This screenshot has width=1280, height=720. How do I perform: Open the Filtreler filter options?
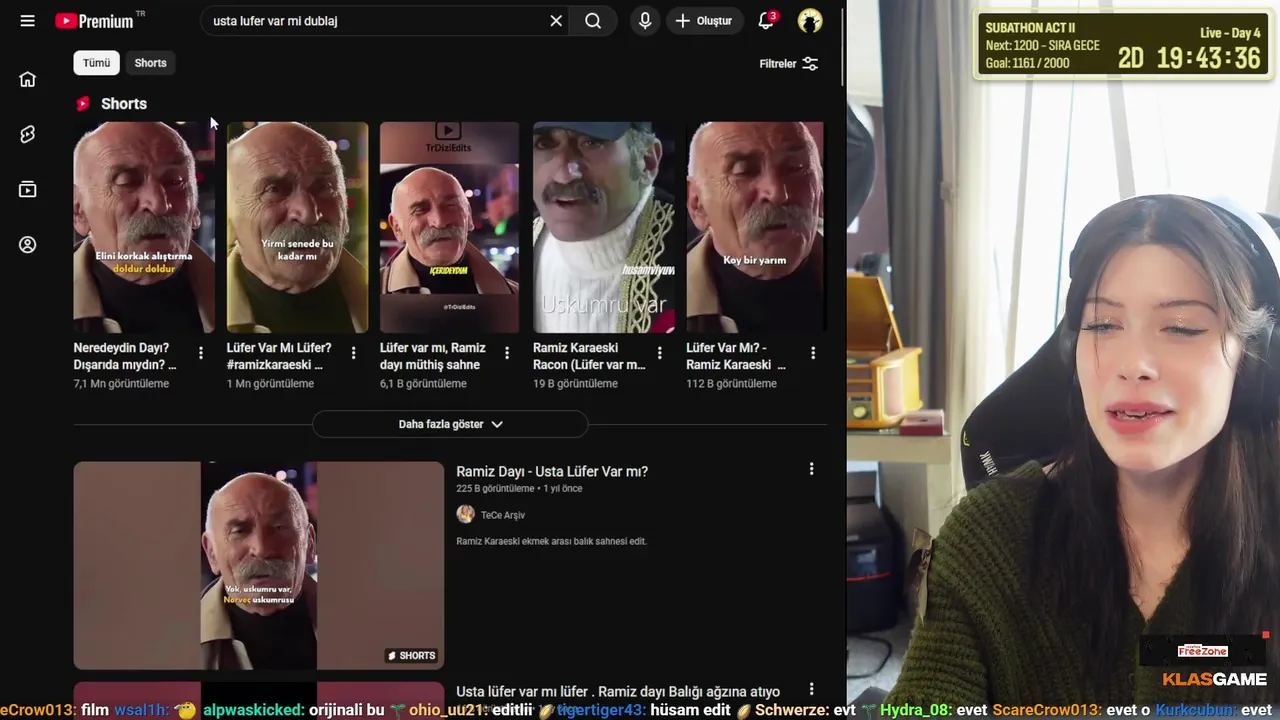pyautogui.click(x=789, y=64)
